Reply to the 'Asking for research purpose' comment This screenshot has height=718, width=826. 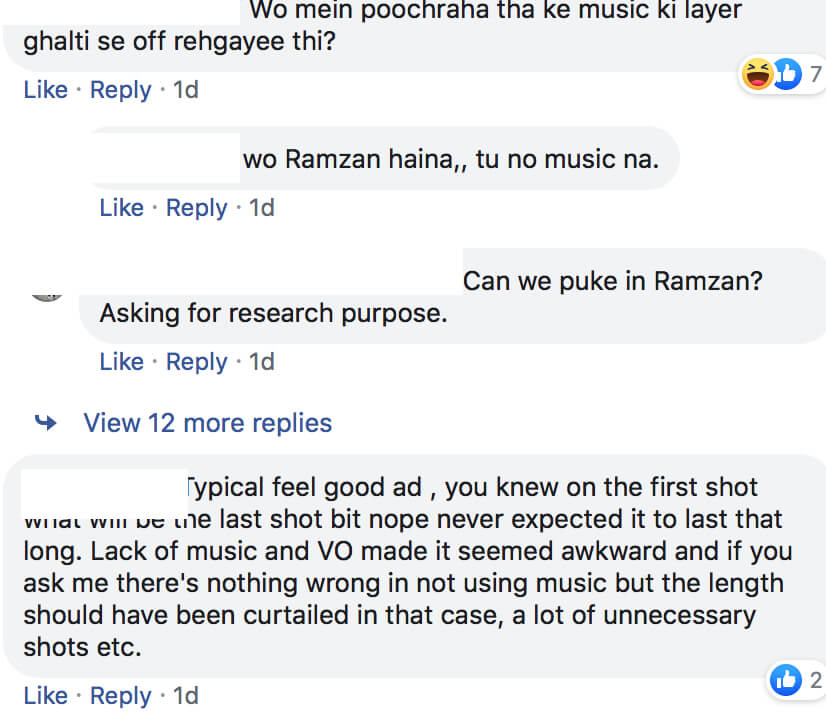tap(196, 362)
